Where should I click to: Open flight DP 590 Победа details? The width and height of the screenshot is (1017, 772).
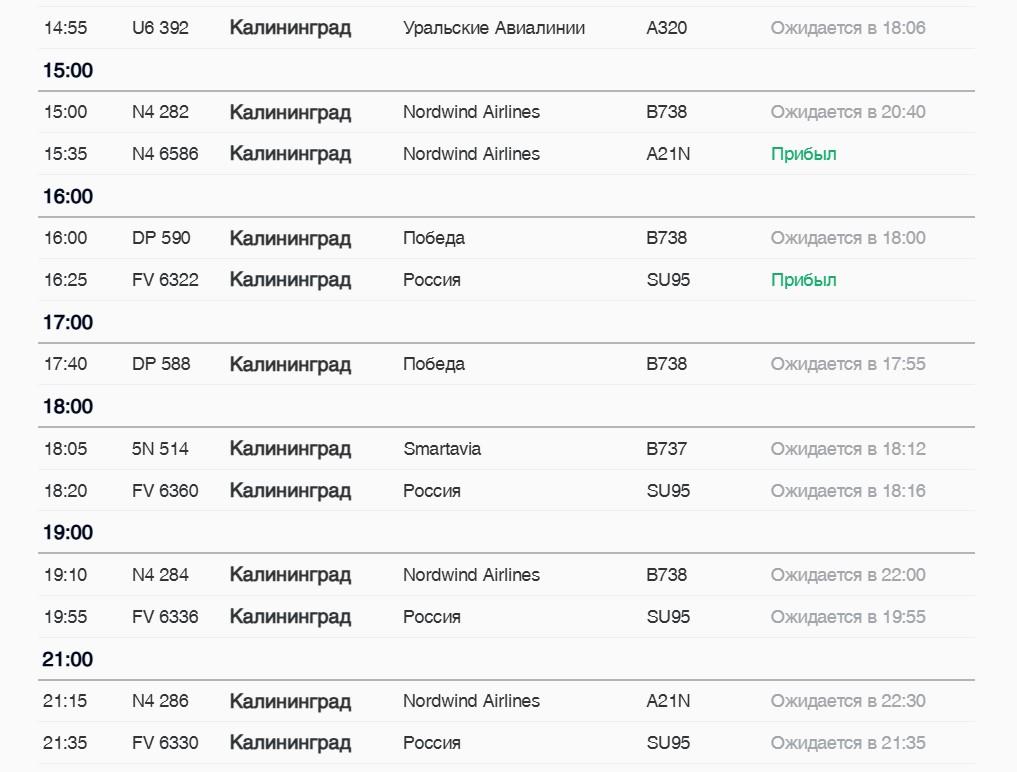506,238
